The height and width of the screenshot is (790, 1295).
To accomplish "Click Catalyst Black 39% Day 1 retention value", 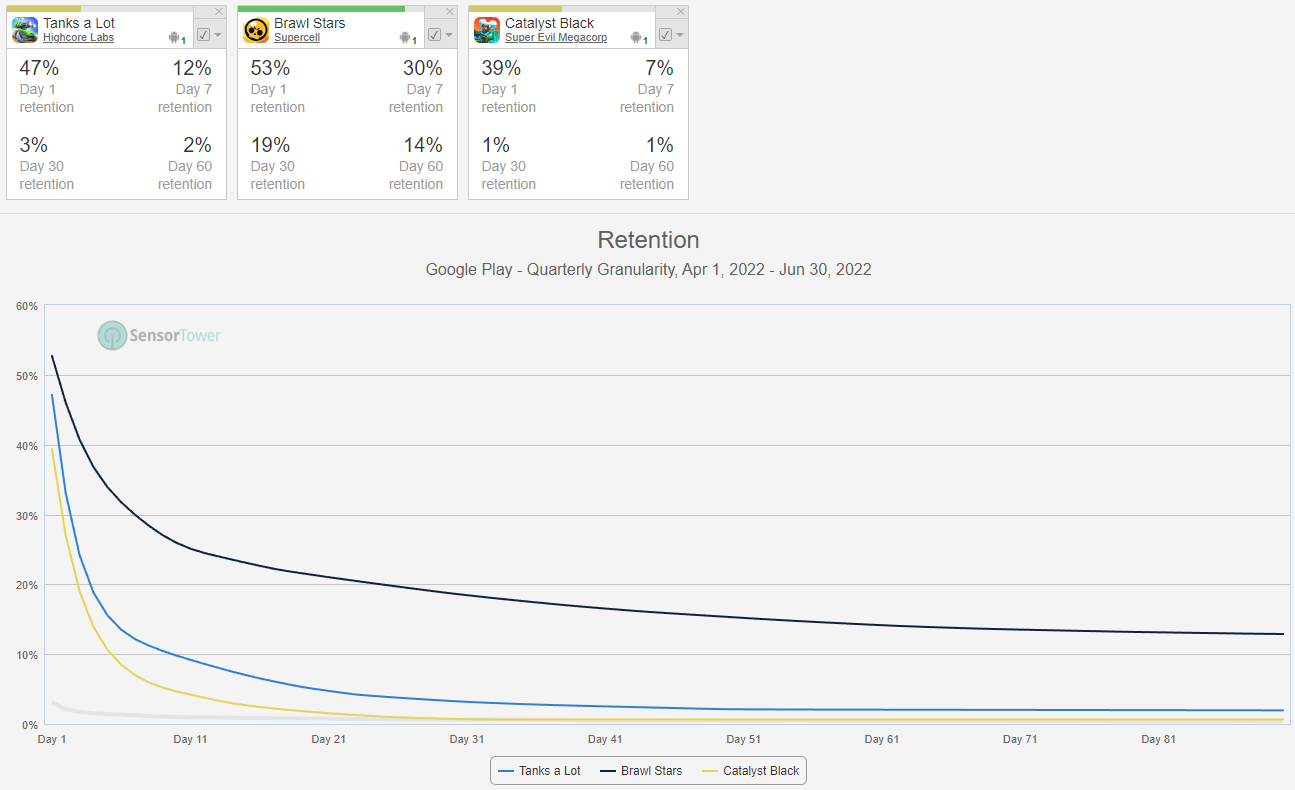I will point(501,68).
